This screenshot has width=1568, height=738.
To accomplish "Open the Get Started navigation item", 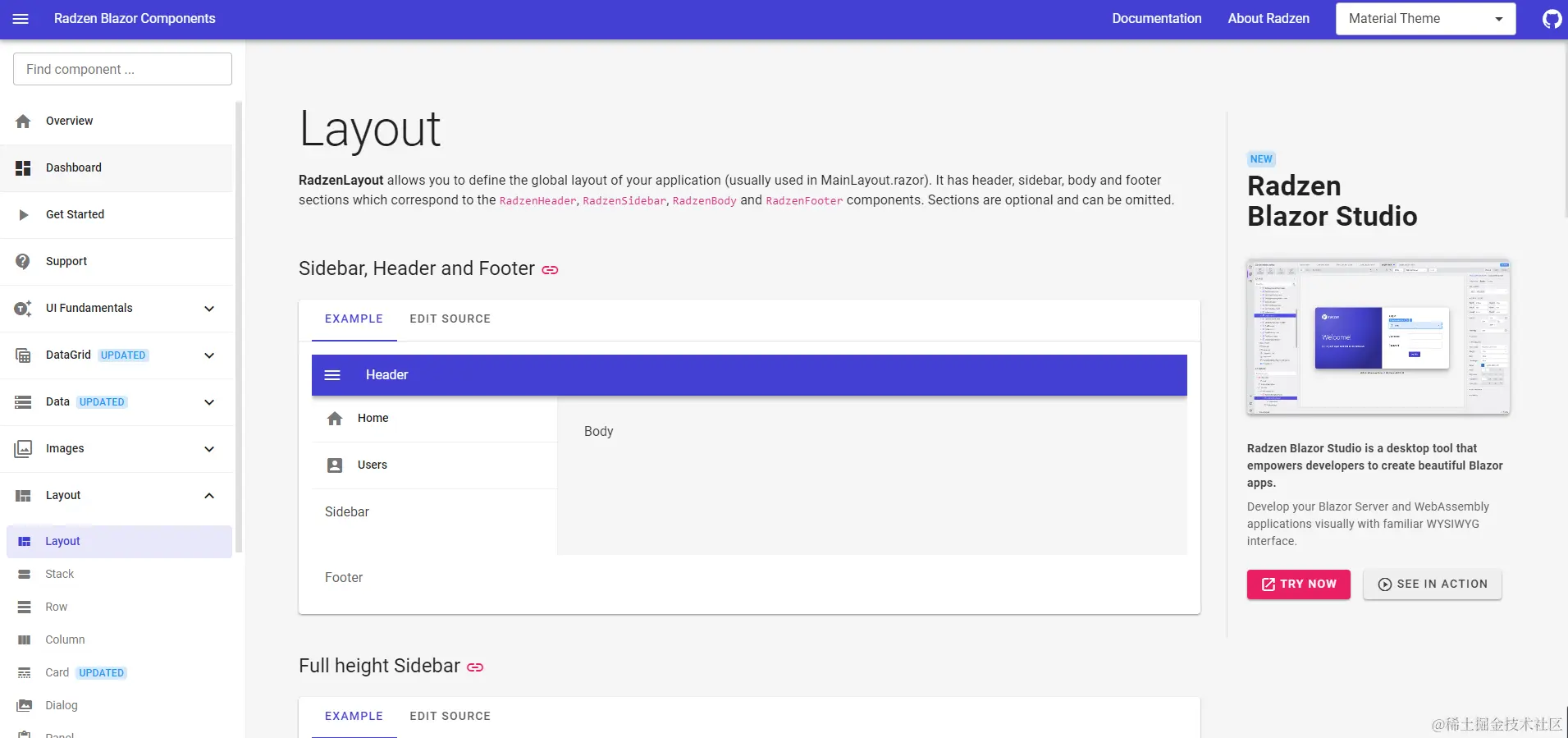I will (x=116, y=215).
